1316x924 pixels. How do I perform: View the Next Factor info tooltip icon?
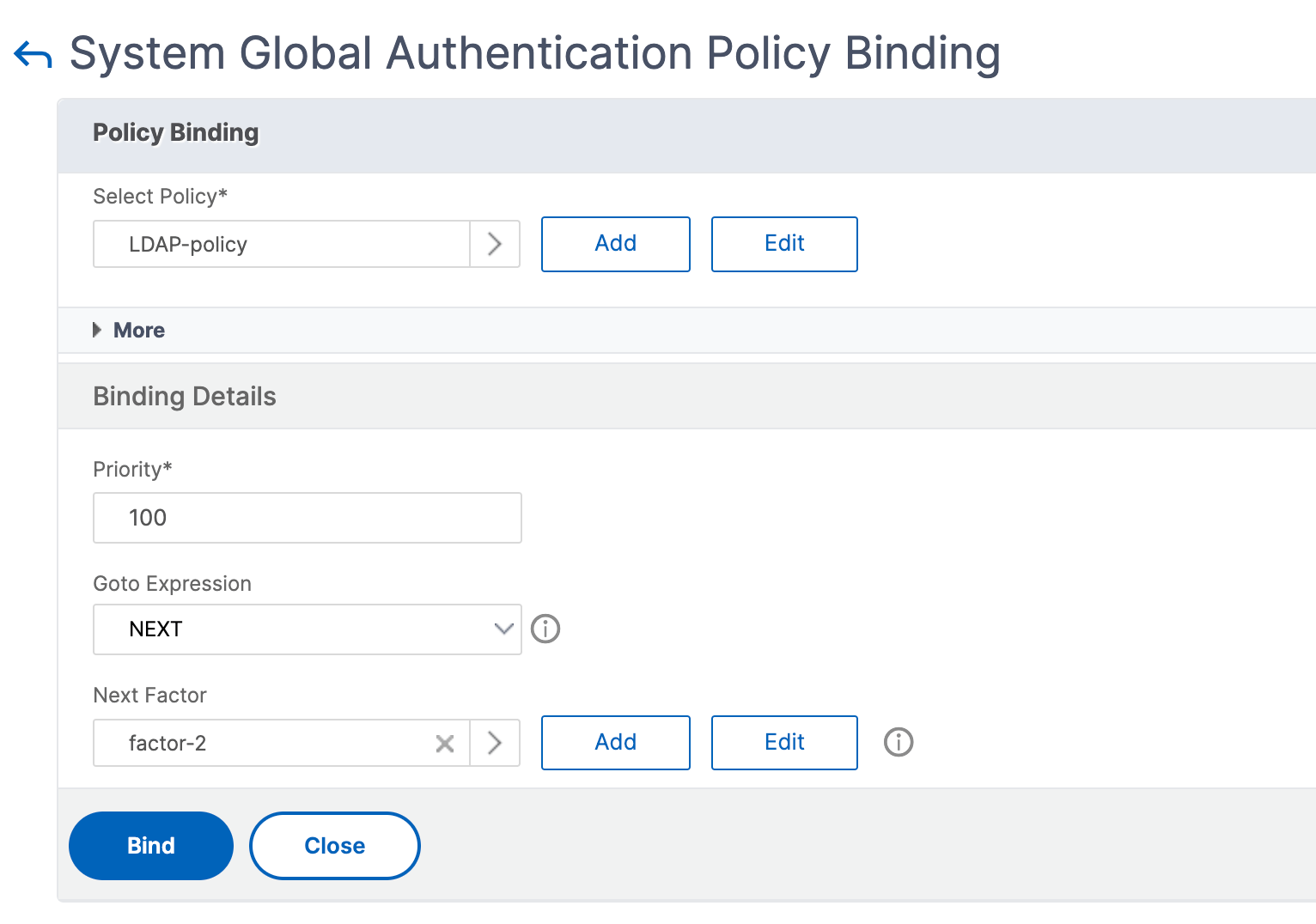899,742
